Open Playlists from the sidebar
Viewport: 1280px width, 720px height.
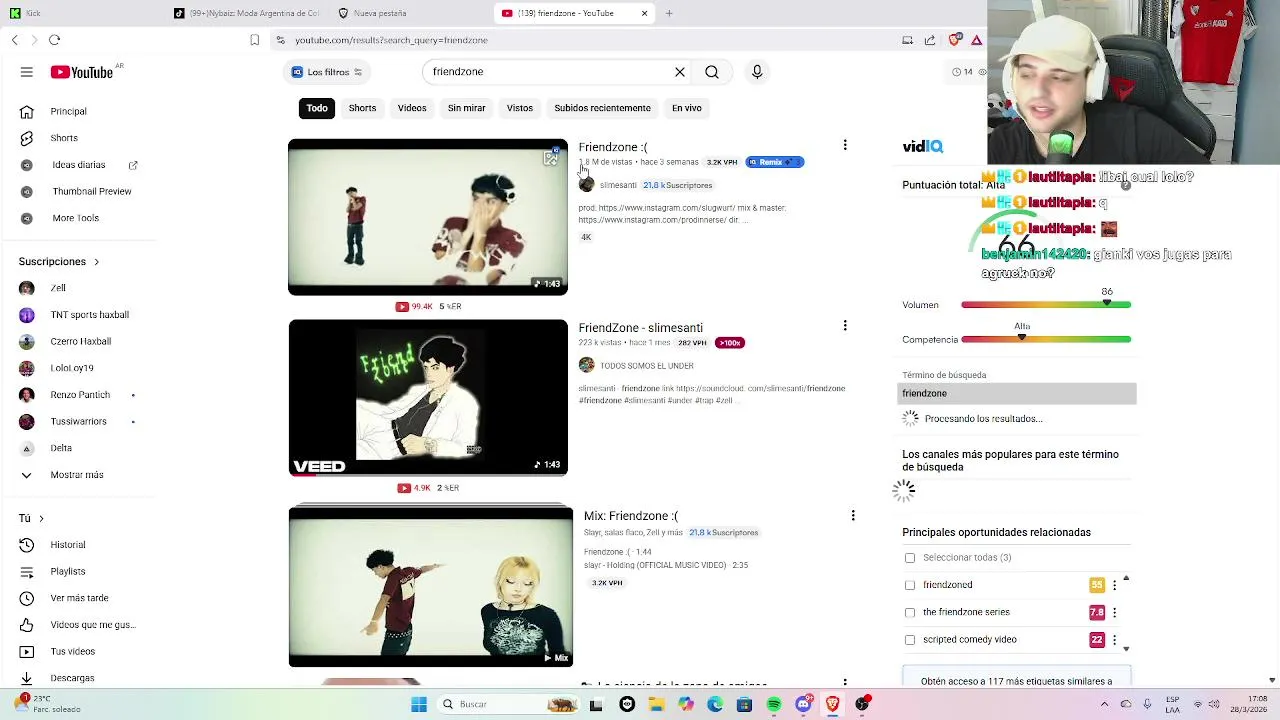pyautogui.click(x=68, y=571)
